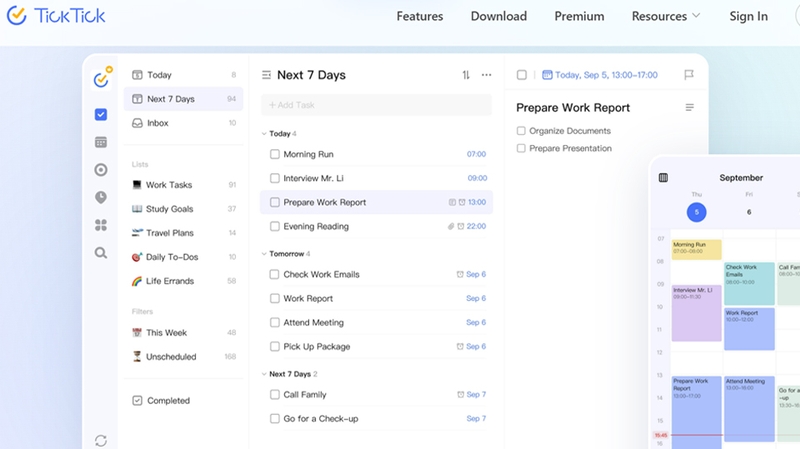Open the three-dots more options menu
This screenshot has width=800, height=449.
pyautogui.click(x=486, y=75)
